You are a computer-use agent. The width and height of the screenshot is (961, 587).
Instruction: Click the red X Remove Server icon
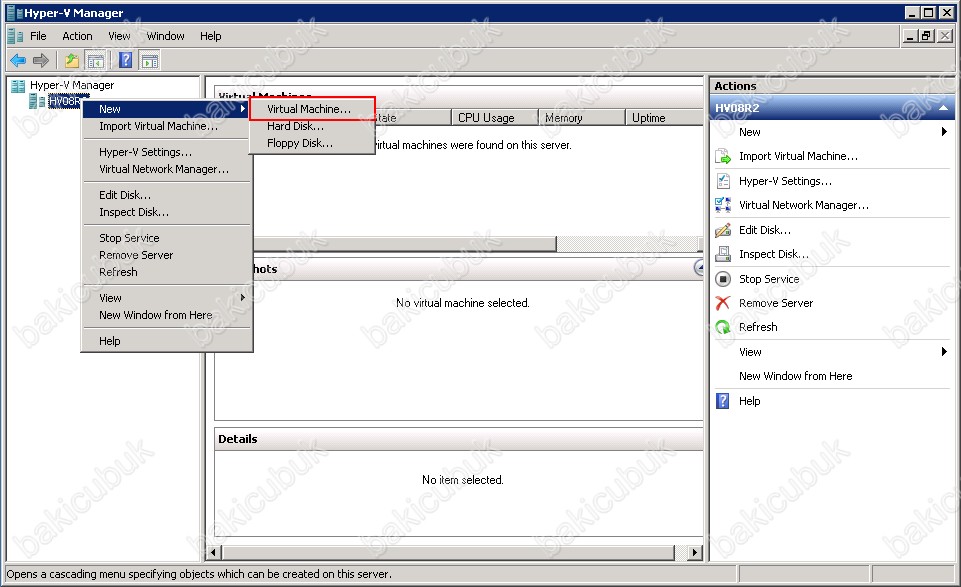(x=723, y=303)
